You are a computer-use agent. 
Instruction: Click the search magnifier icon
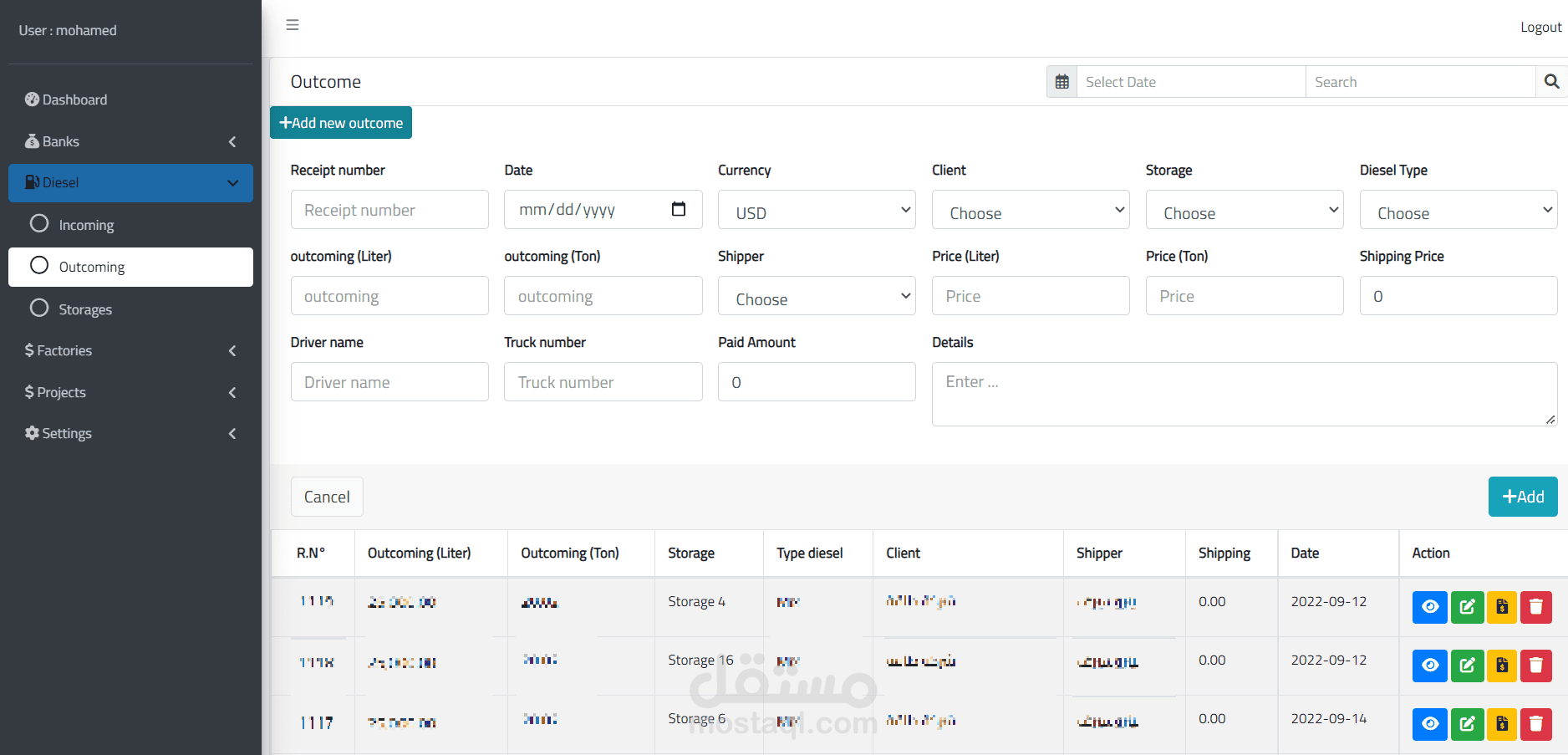pyautogui.click(x=1551, y=82)
